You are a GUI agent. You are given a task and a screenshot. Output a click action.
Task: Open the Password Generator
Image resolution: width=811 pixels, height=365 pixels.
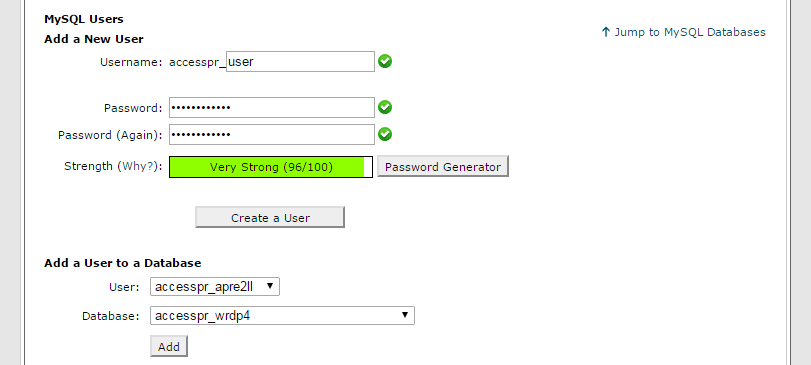coord(443,167)
